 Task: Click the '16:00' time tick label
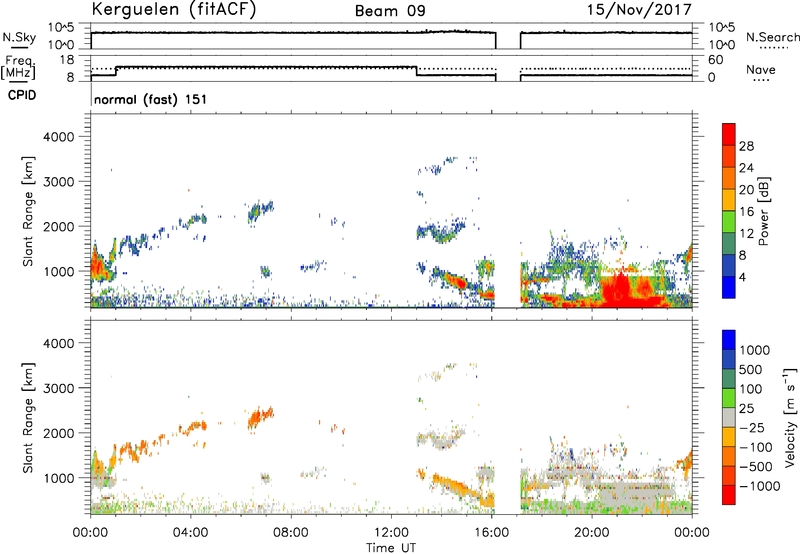coord(491,533)
